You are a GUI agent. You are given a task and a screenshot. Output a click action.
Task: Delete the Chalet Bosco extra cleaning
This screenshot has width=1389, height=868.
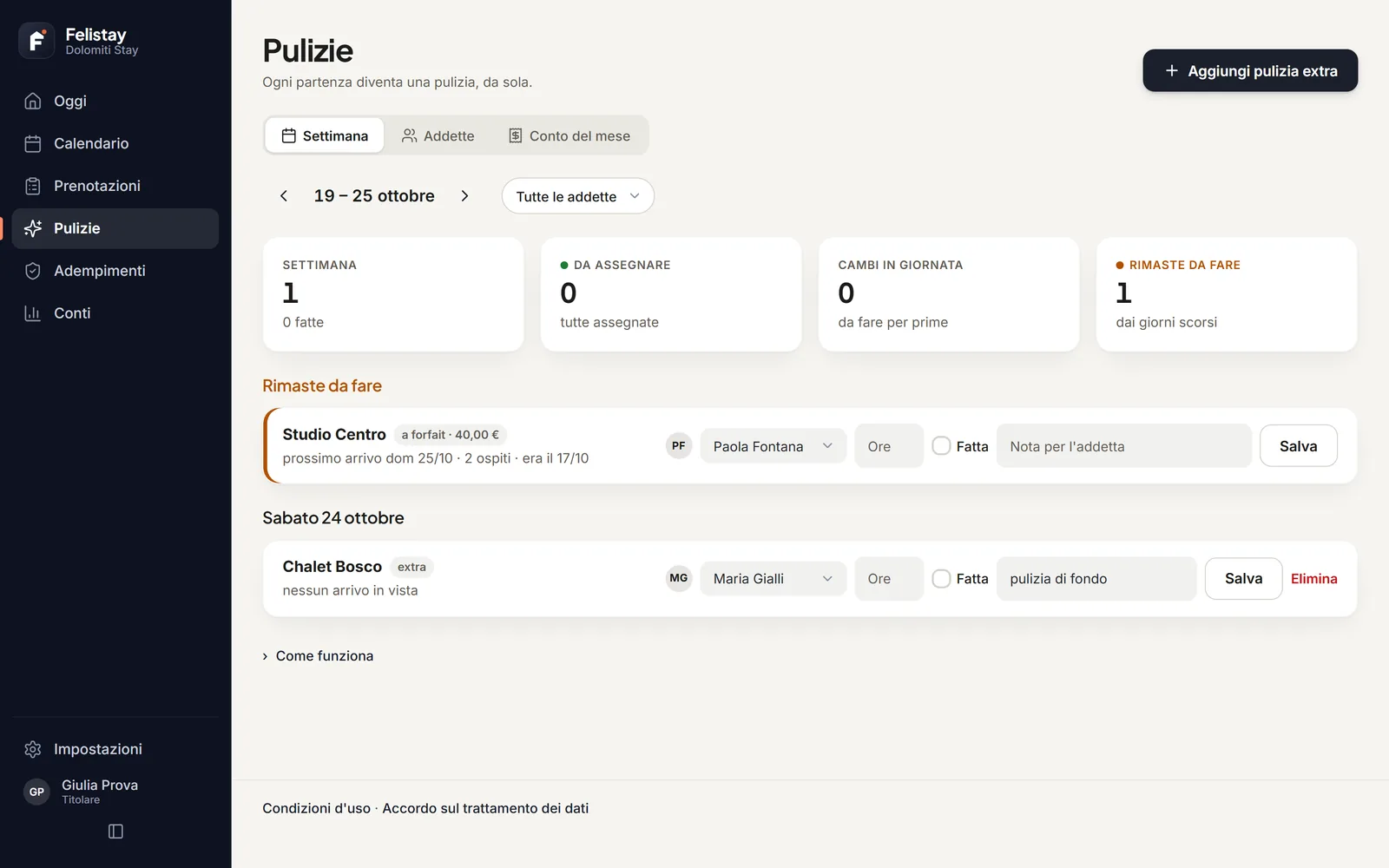point(1313,579)
